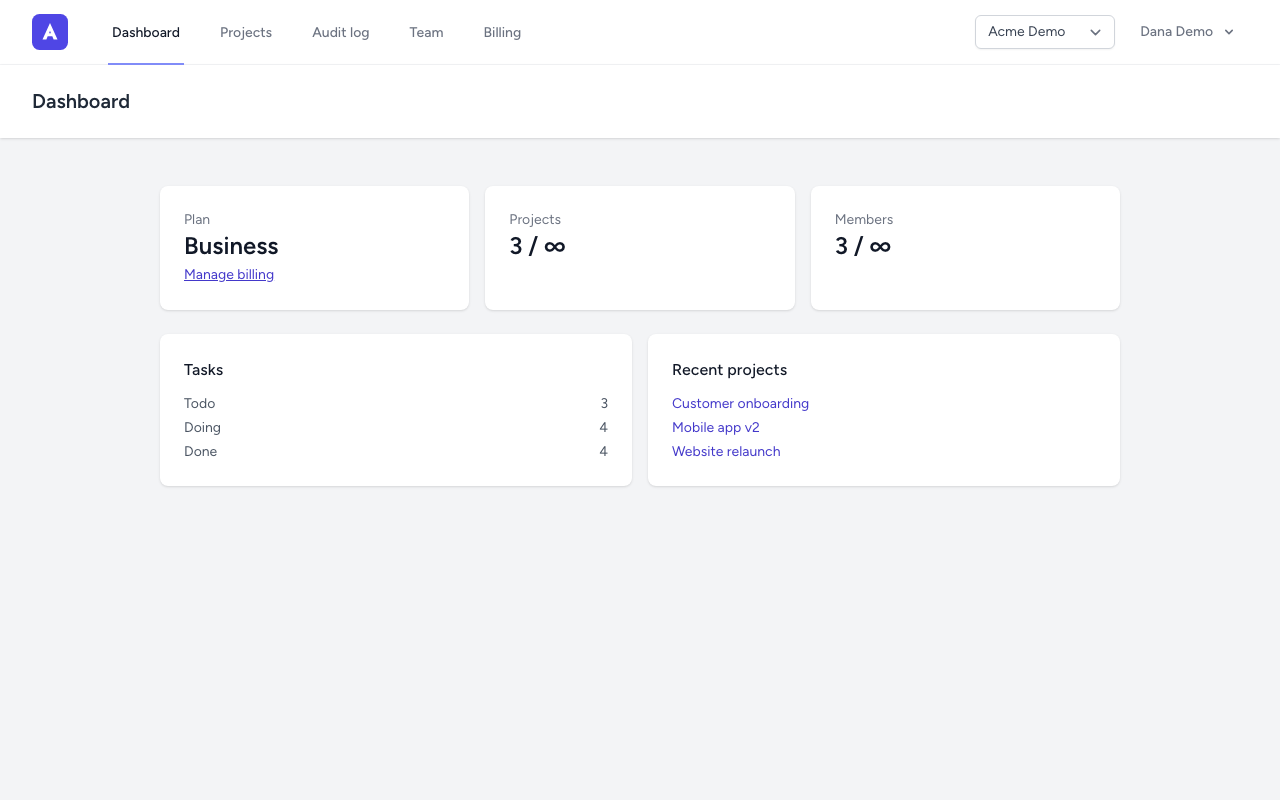Image resolution: width=1280 pixels, height=800 pixels.
Task: Expand the Dana Demo user menu
Action: tap(1188, 32)
